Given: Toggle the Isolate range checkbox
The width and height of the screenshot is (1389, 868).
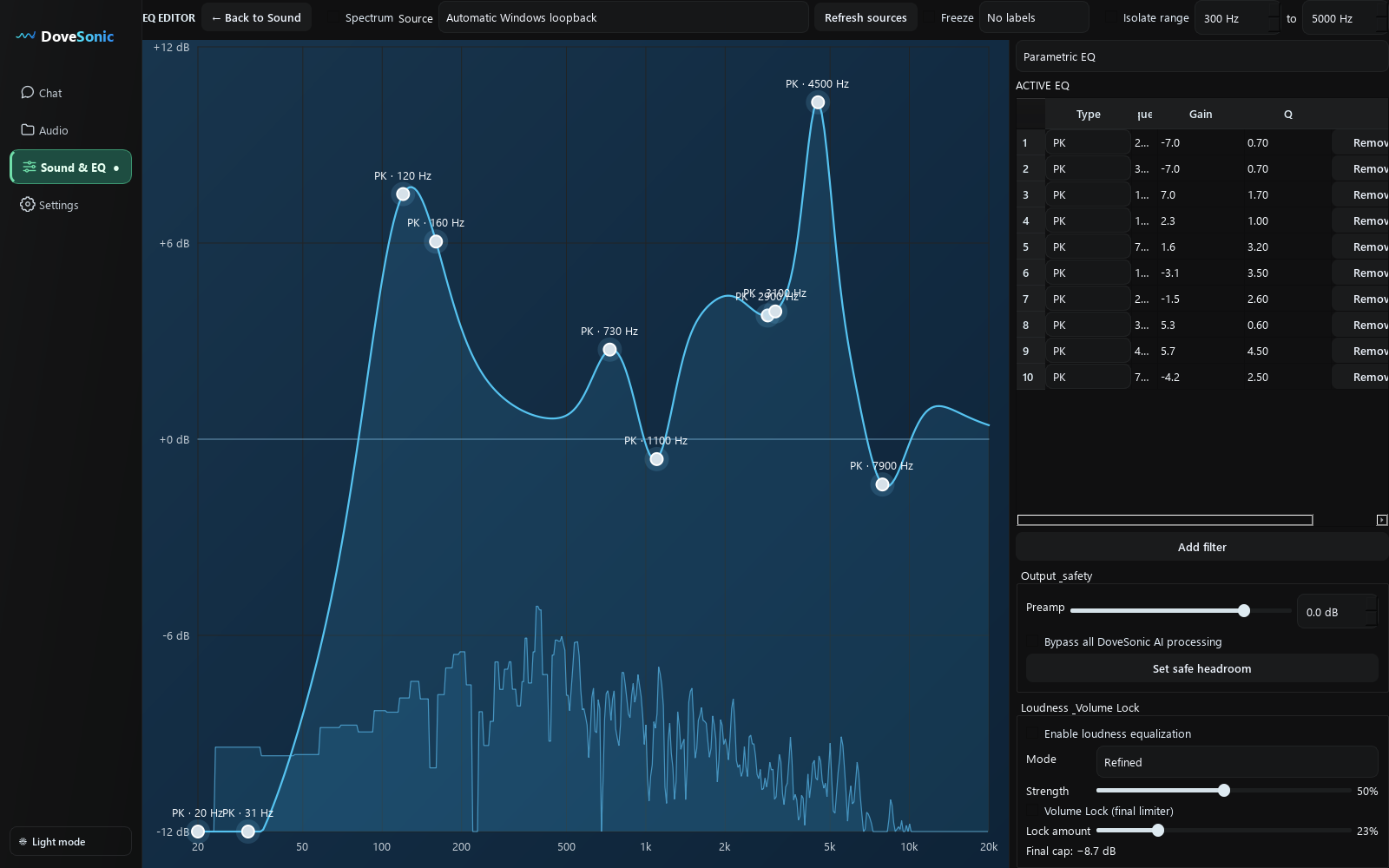Looking at the screenshot, I should click(1110, 18).
